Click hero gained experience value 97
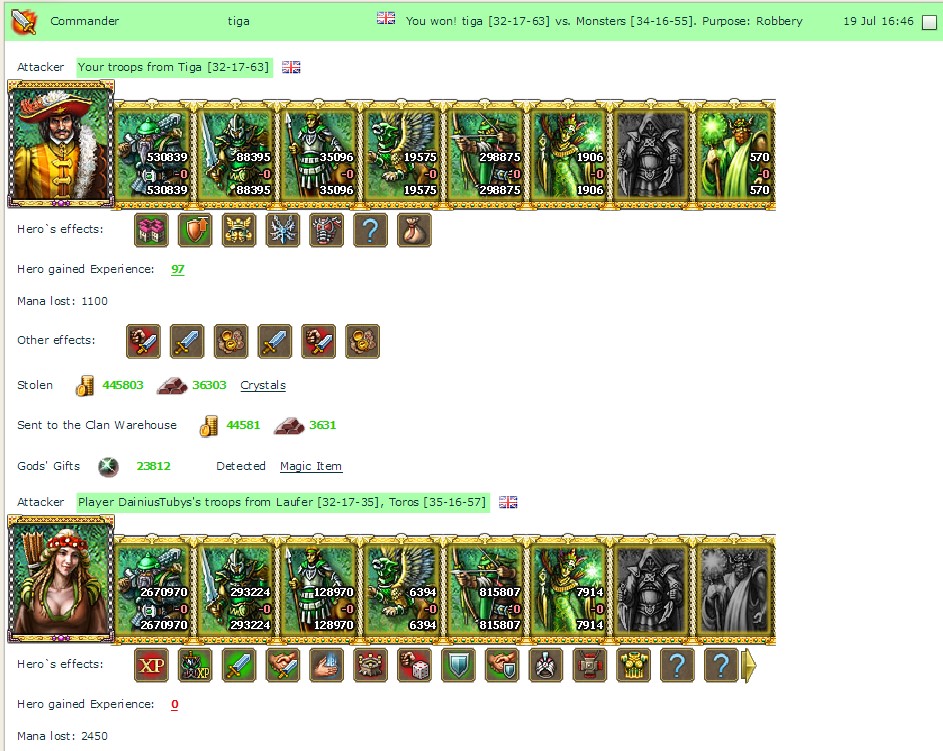 [x=177, y=269]
